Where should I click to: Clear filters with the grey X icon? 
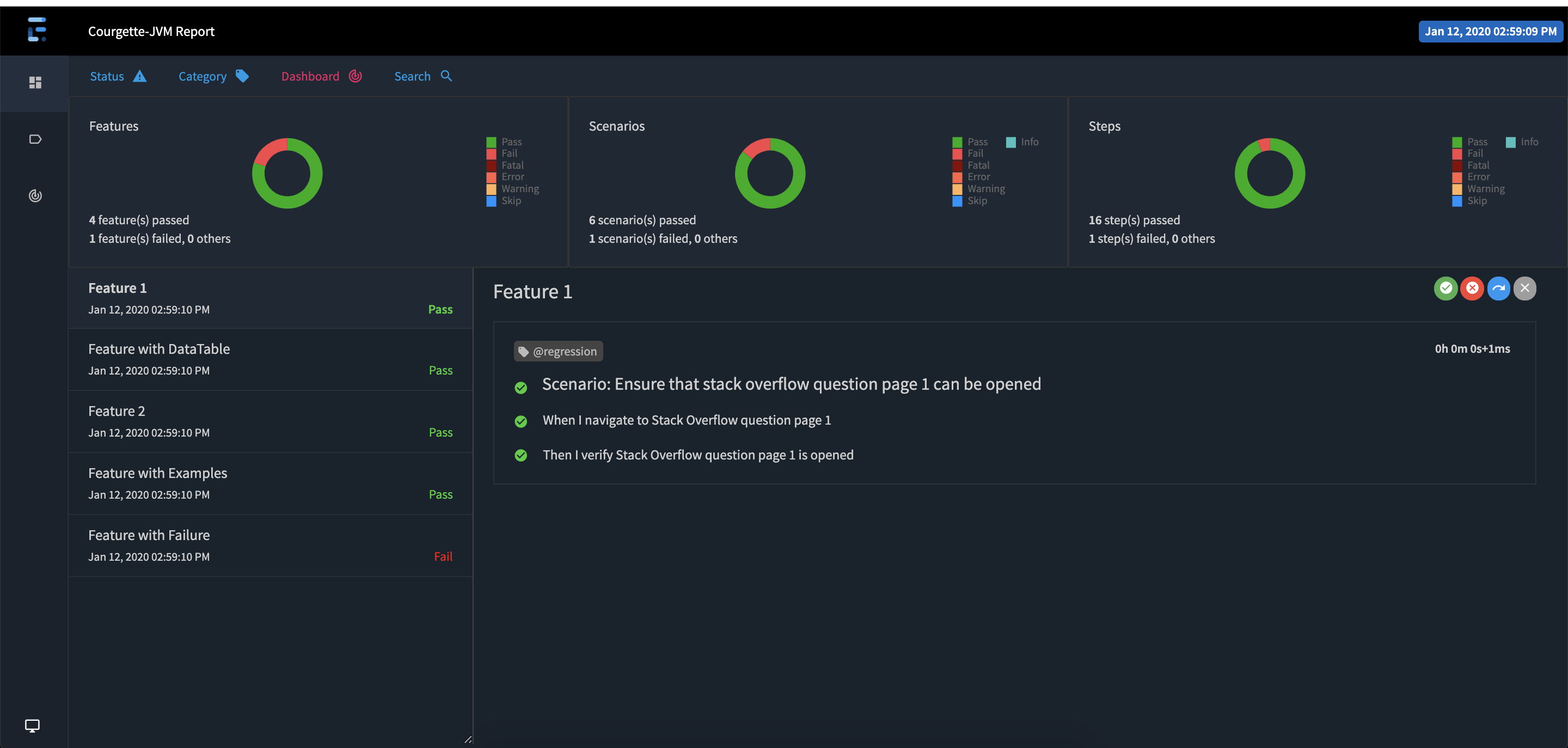[x=1525, y=289]
